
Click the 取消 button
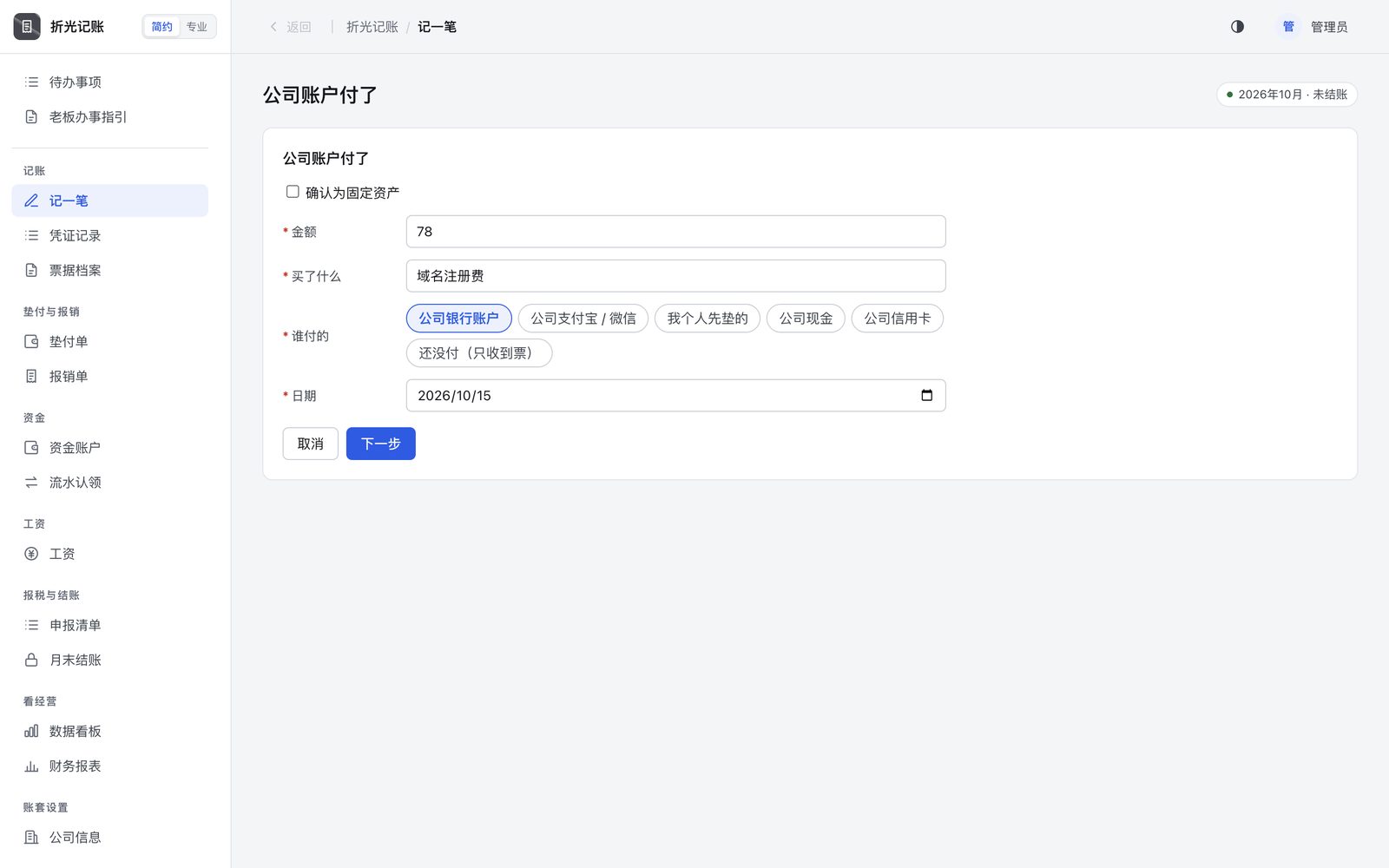(311, 444)
